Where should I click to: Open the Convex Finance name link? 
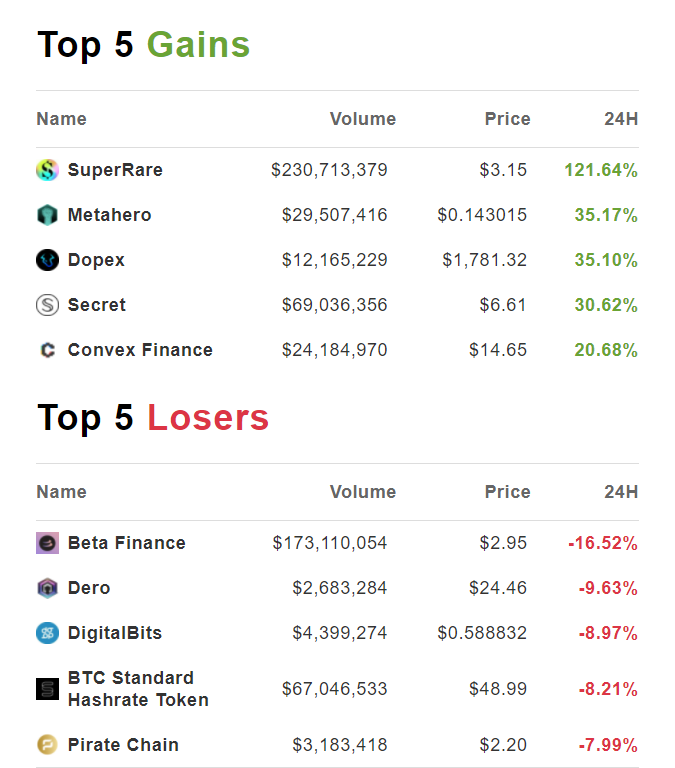(140, 350)
